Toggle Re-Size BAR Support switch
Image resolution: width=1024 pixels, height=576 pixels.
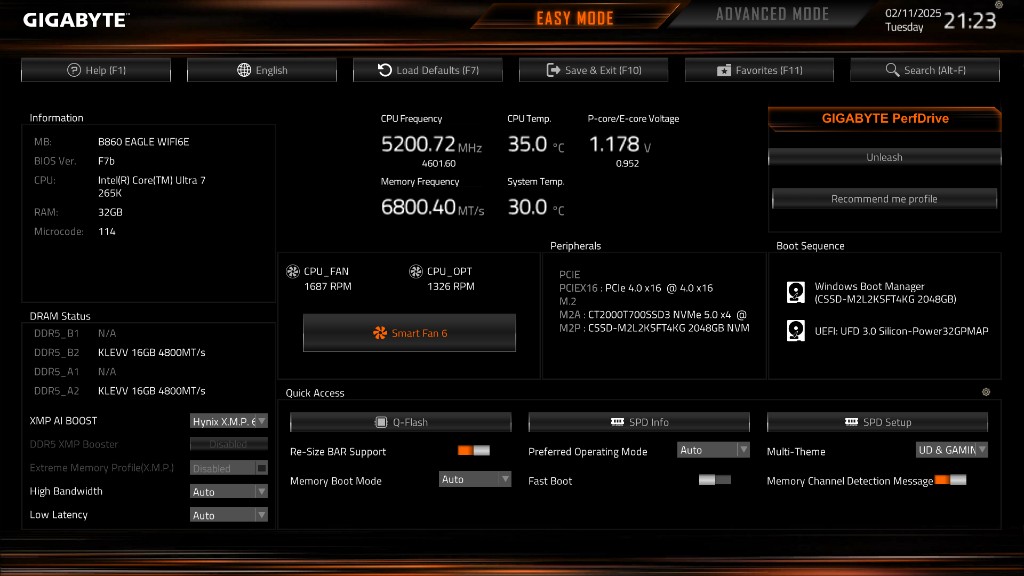point(473,451)
